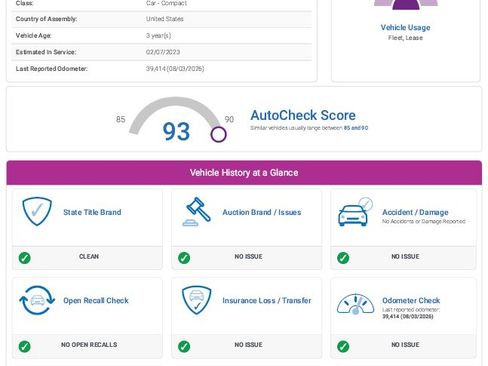The height and width of the screenshot is (366, 488).
Task: Click the Vehicle Usage heading
Action: click(406, 28)
